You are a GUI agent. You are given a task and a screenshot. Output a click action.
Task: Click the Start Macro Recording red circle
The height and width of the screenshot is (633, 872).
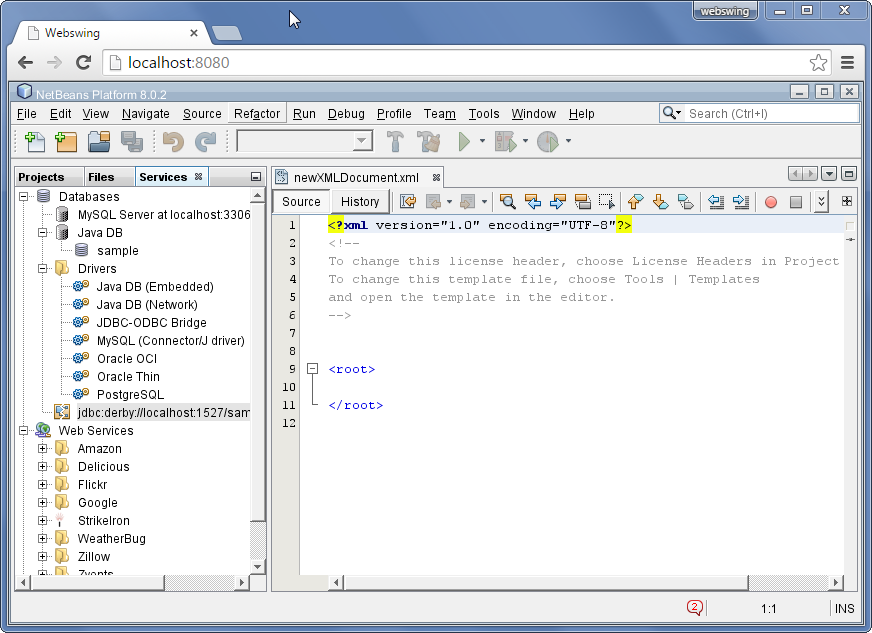point(770,202)
